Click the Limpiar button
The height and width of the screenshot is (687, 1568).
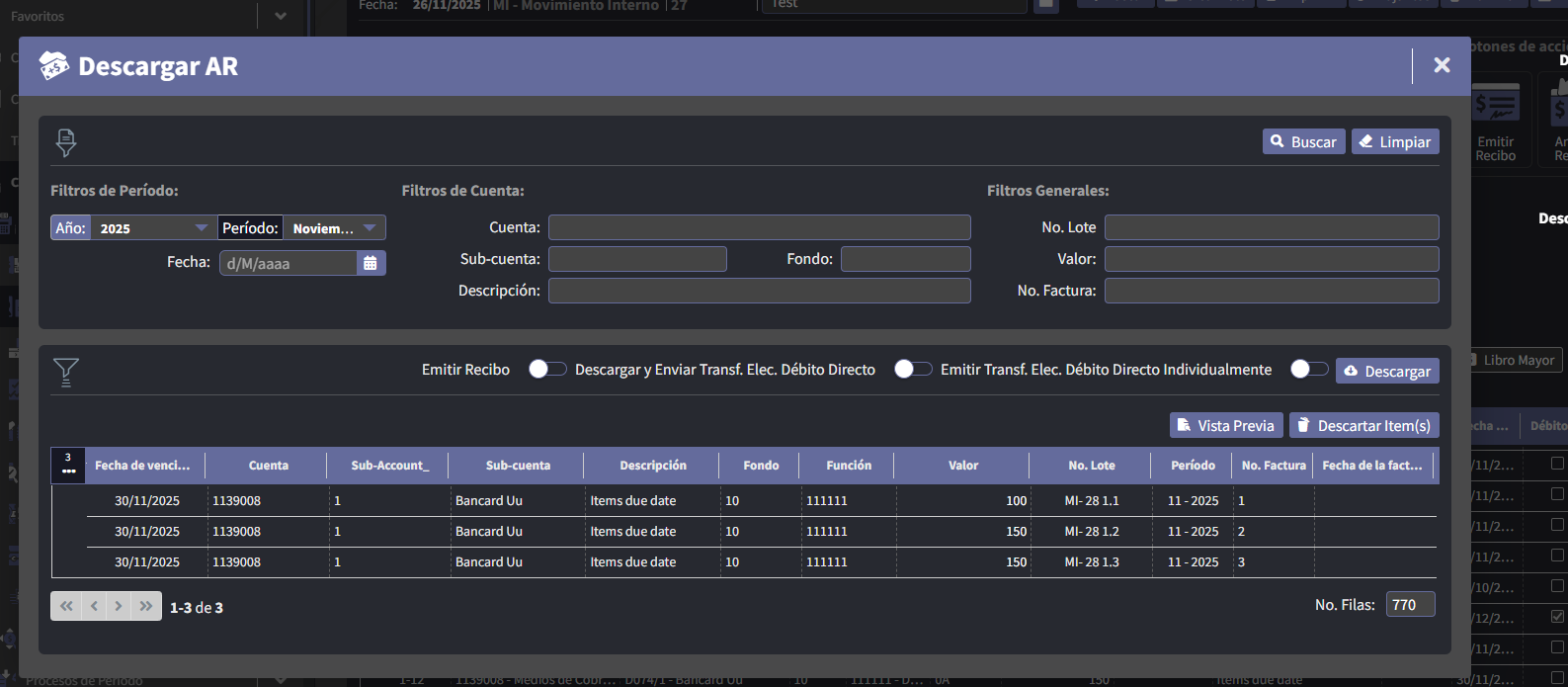1394,142
